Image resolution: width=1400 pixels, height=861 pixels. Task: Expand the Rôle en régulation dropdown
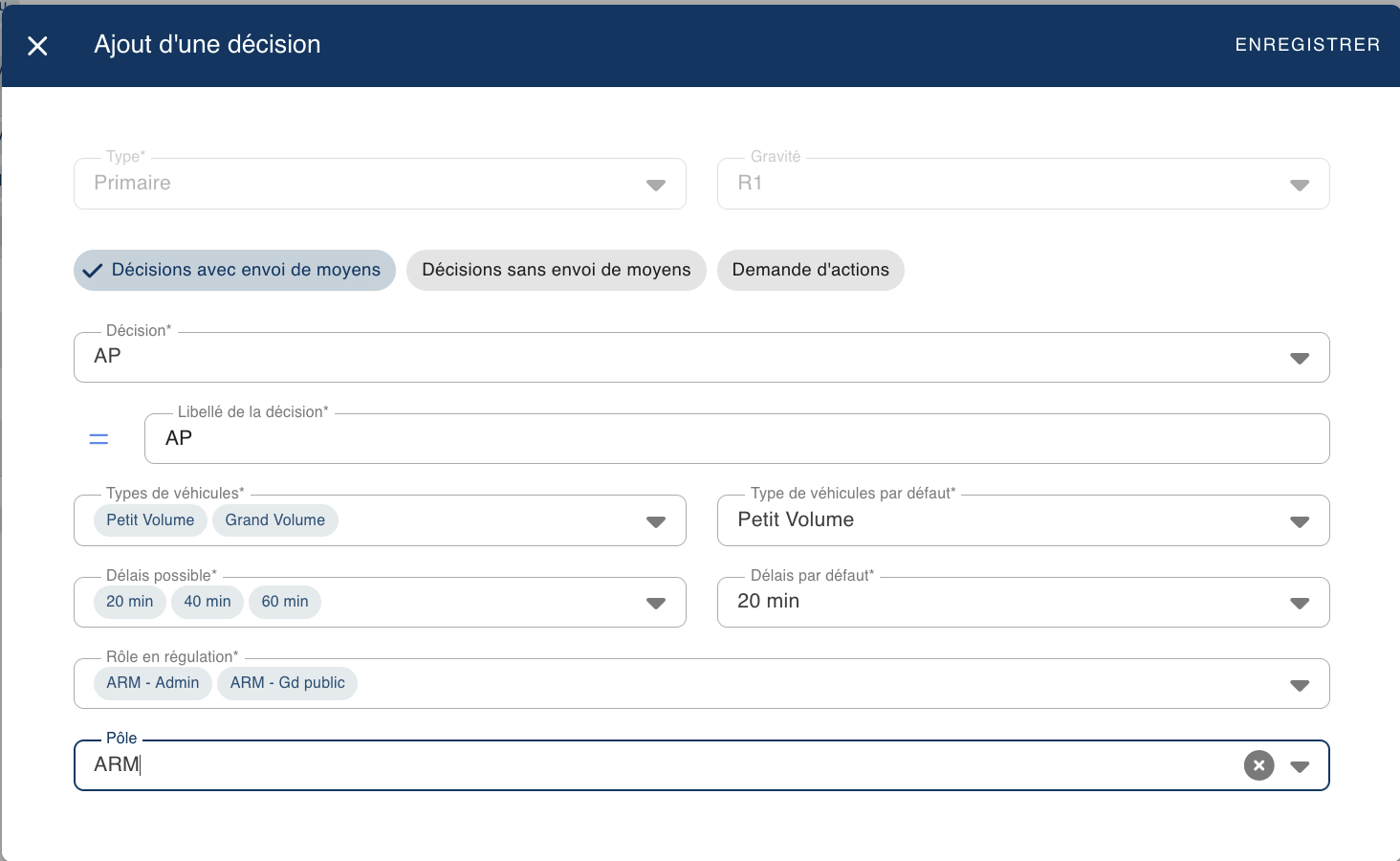coord(1299,685)
